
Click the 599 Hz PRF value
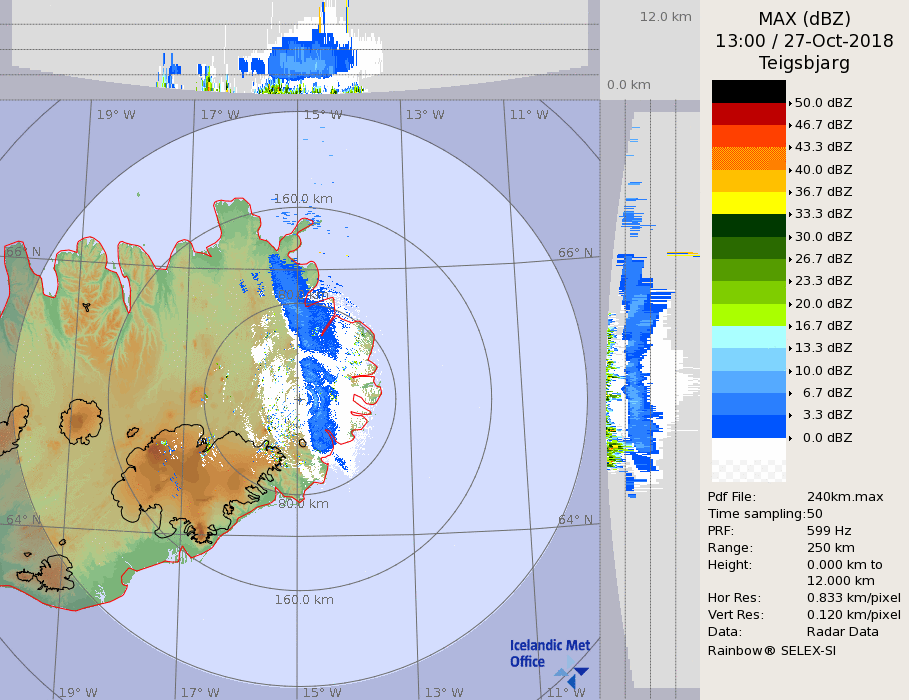point(829,531)
